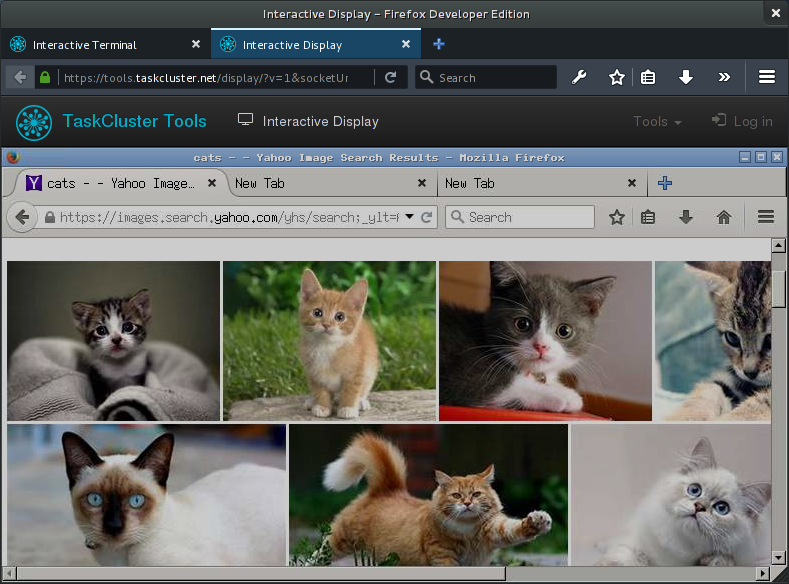Open inner Firefox hamburger menu
This screenshot has height=584, width=789.
(x=766, y=217)
